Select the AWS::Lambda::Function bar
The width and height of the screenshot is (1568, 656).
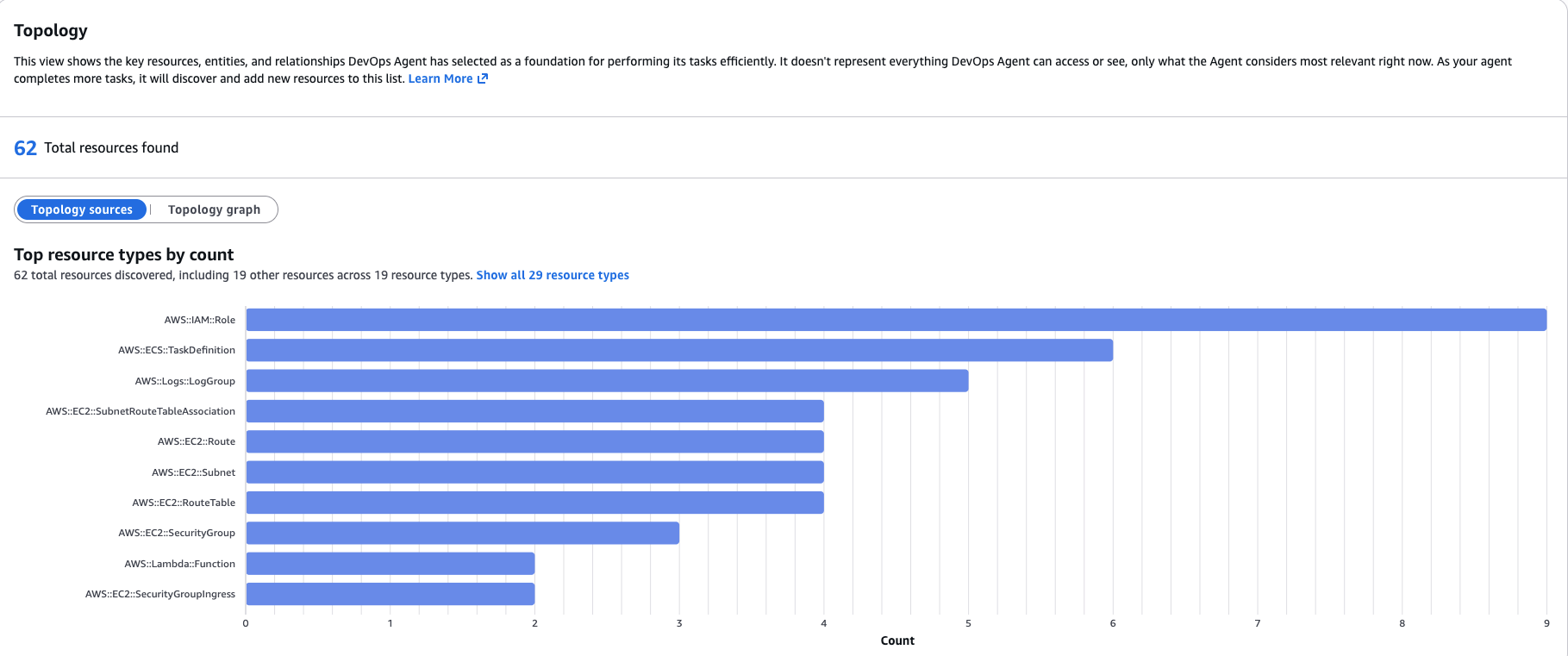tap(390, 564)
